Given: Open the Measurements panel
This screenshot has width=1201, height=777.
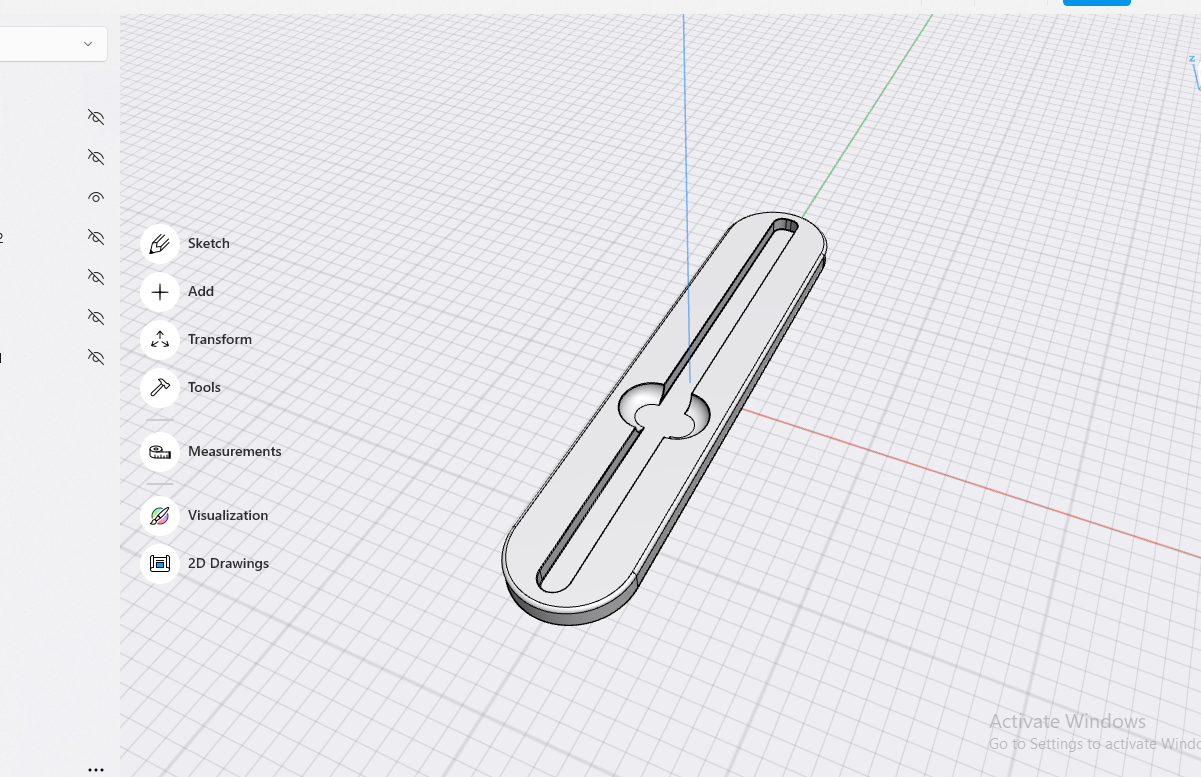Looking at the screenshot, I should [160, 452].
